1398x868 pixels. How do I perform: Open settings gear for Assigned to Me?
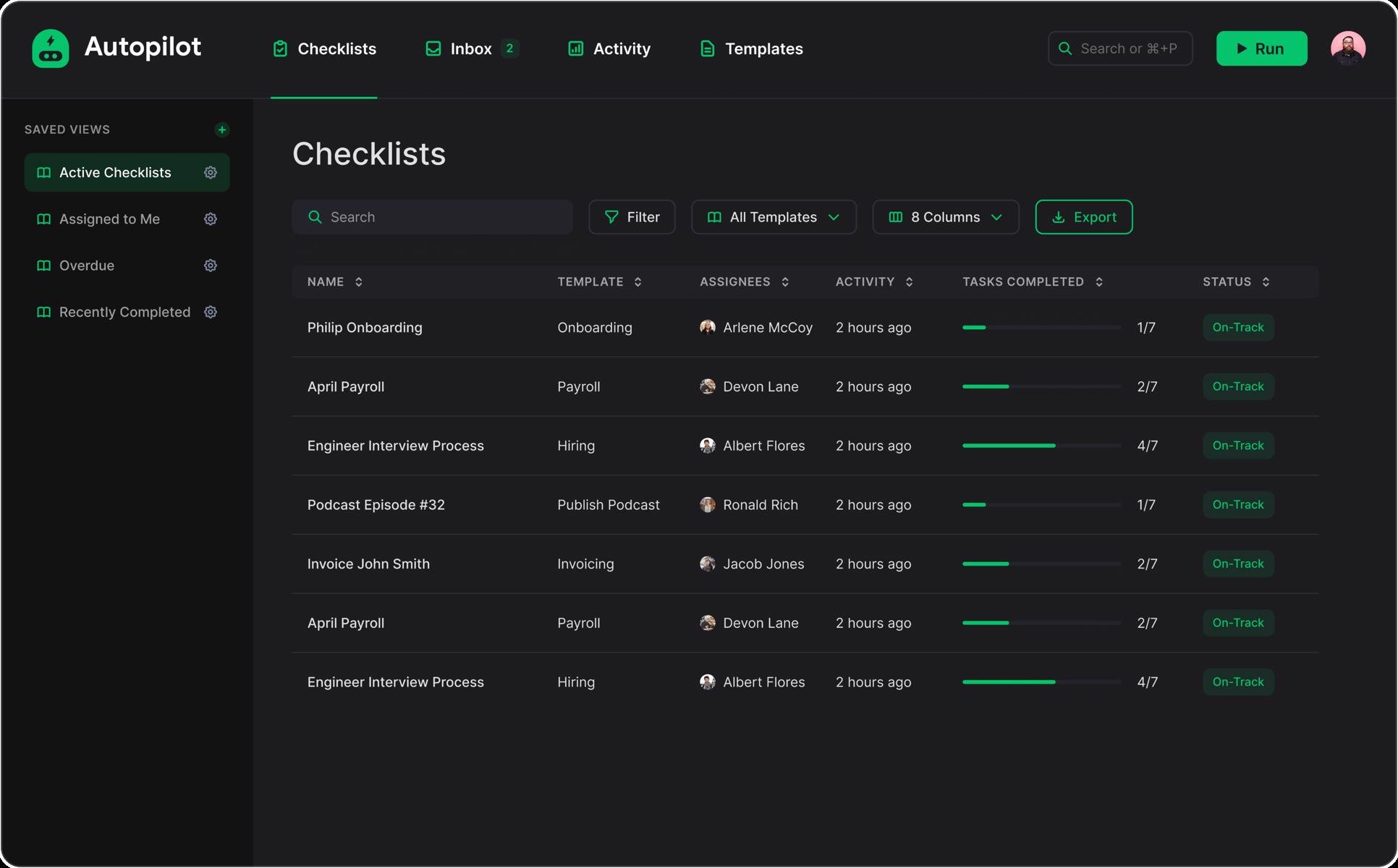coord(211,218)
